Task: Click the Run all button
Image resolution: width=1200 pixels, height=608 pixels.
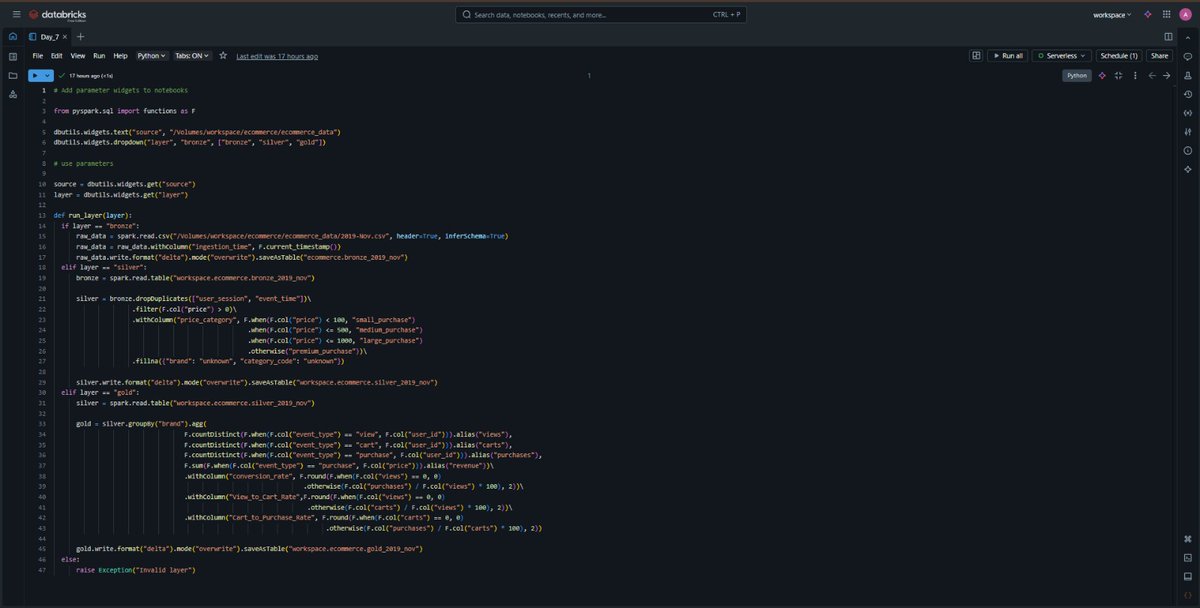Action: (x=1008, y=56)
